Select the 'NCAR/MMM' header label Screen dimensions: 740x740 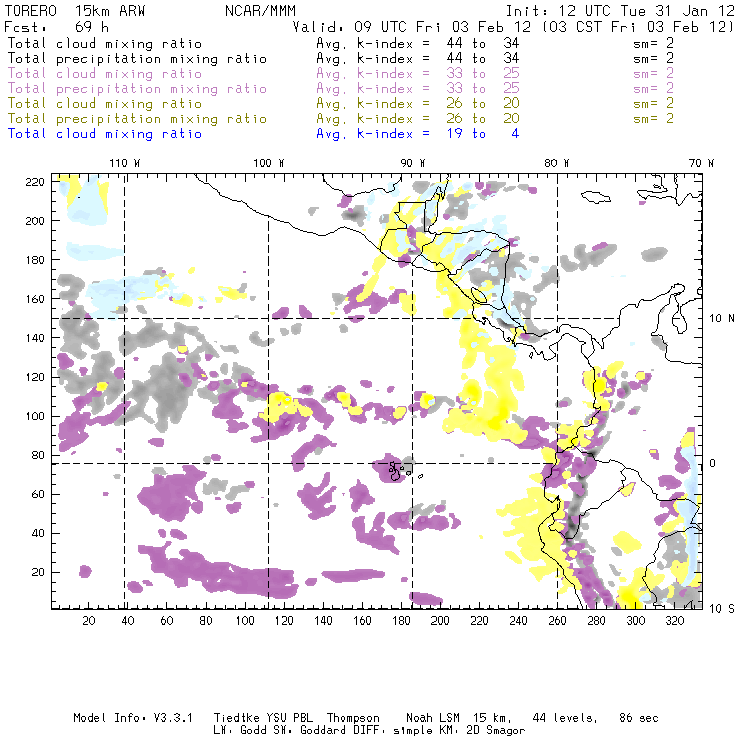[260, 11]
